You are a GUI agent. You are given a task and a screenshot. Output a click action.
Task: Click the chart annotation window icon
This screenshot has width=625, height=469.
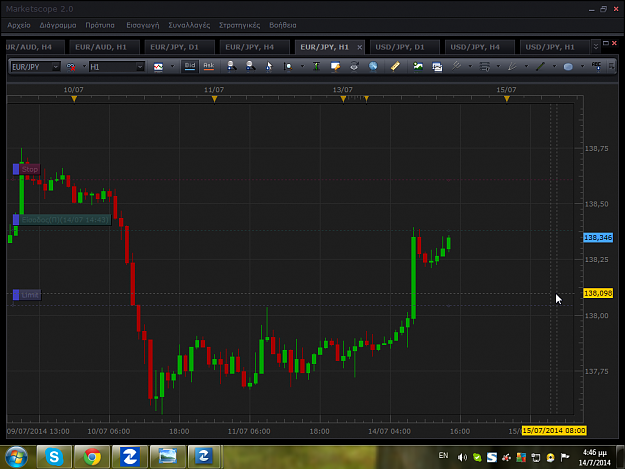point(335,66)
